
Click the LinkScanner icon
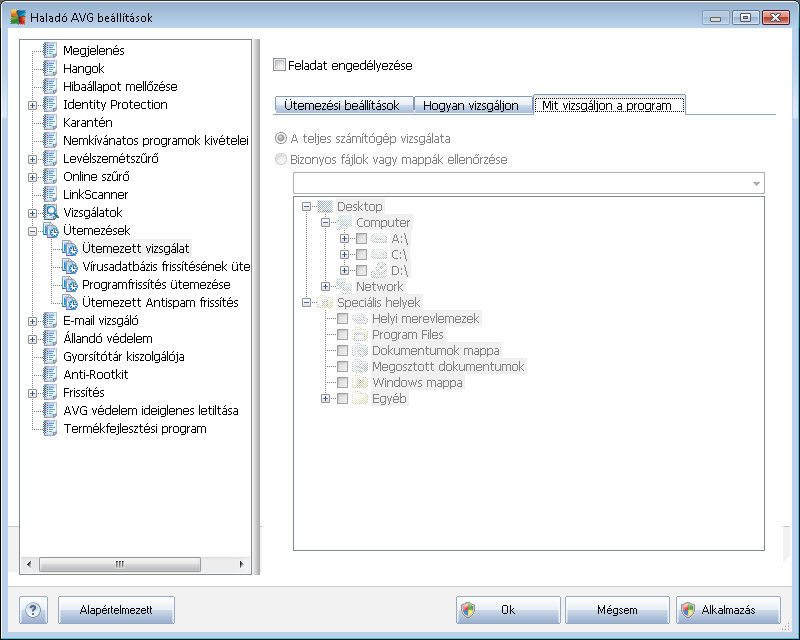50,194
